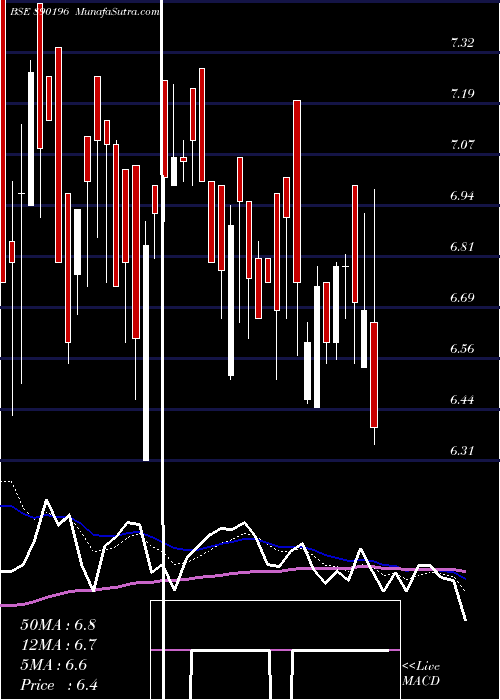Click the 6.81 price axis label

(x=462, y=246)
